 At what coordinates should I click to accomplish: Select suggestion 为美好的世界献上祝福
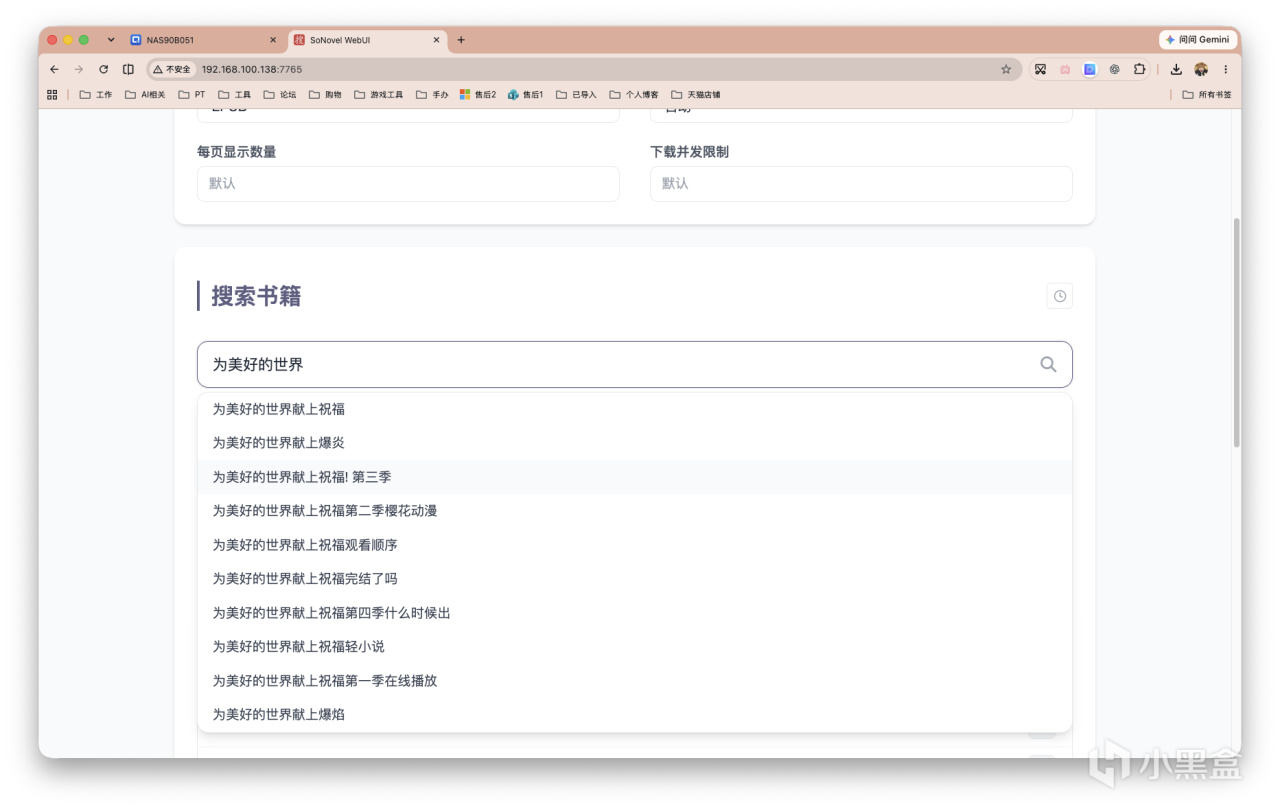pyautogui.click(x=634, y=409)
